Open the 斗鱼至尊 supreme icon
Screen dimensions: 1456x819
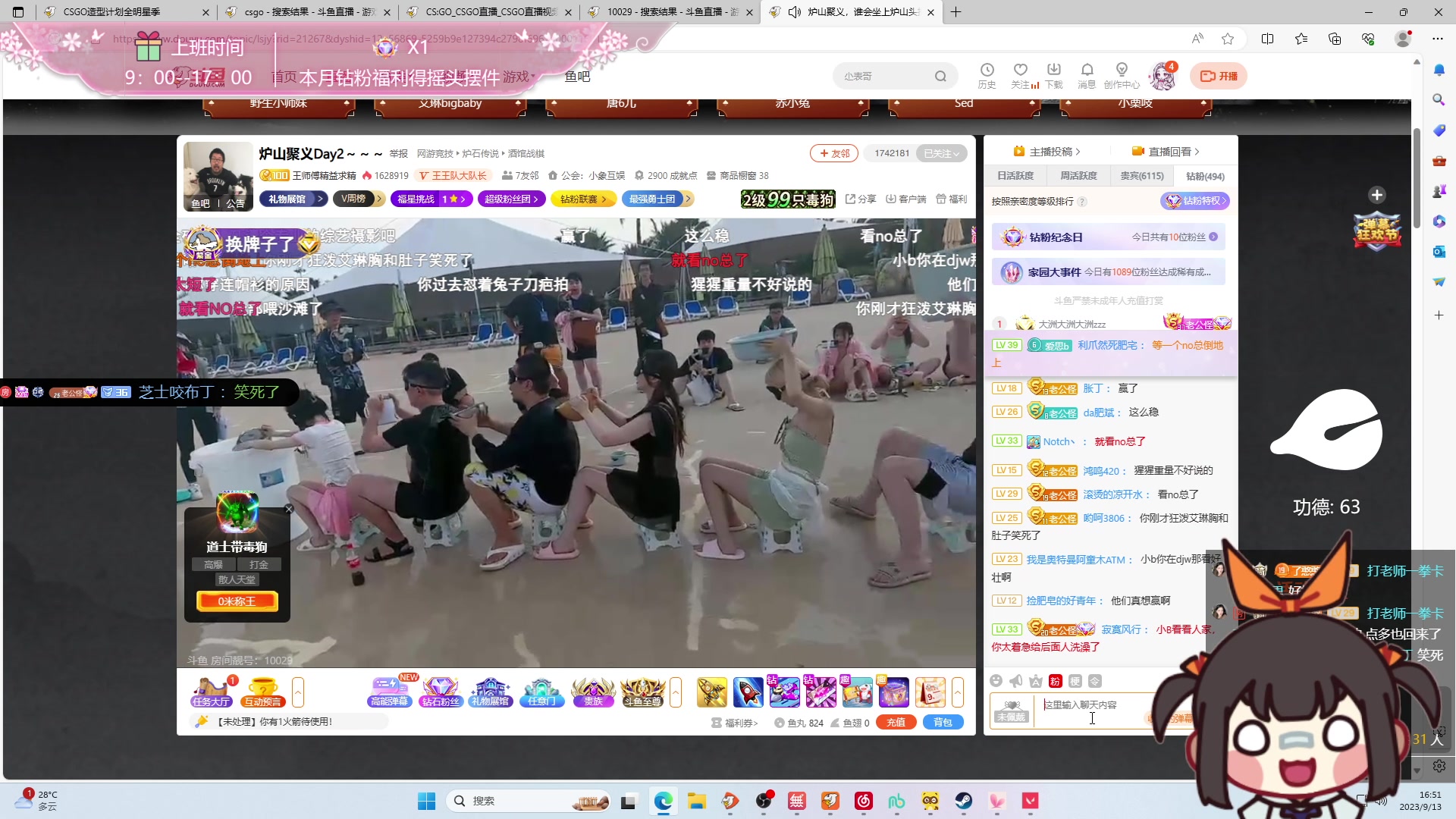(643, 692)
